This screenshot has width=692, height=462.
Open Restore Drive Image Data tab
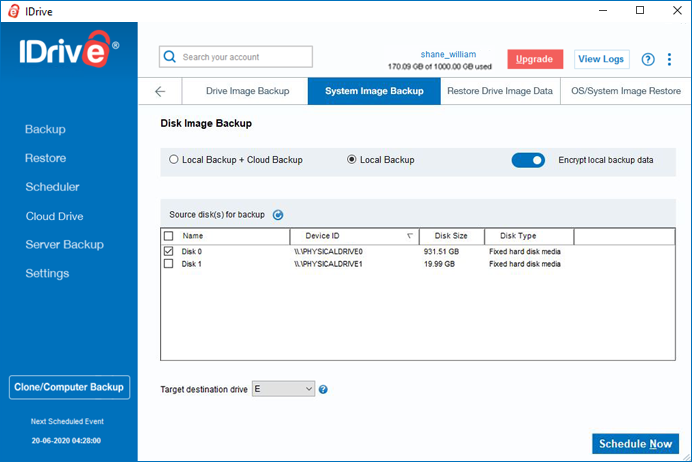(500, 91)
